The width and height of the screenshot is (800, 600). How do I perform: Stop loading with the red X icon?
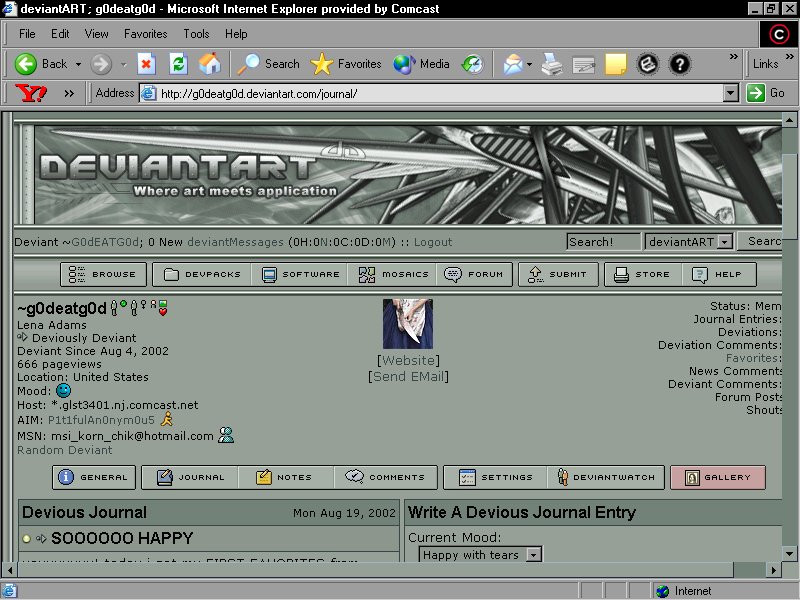tap(146, 64)
